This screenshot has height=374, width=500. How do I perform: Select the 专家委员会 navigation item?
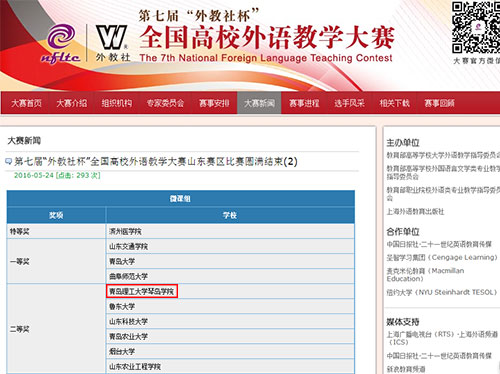[165, 103]
